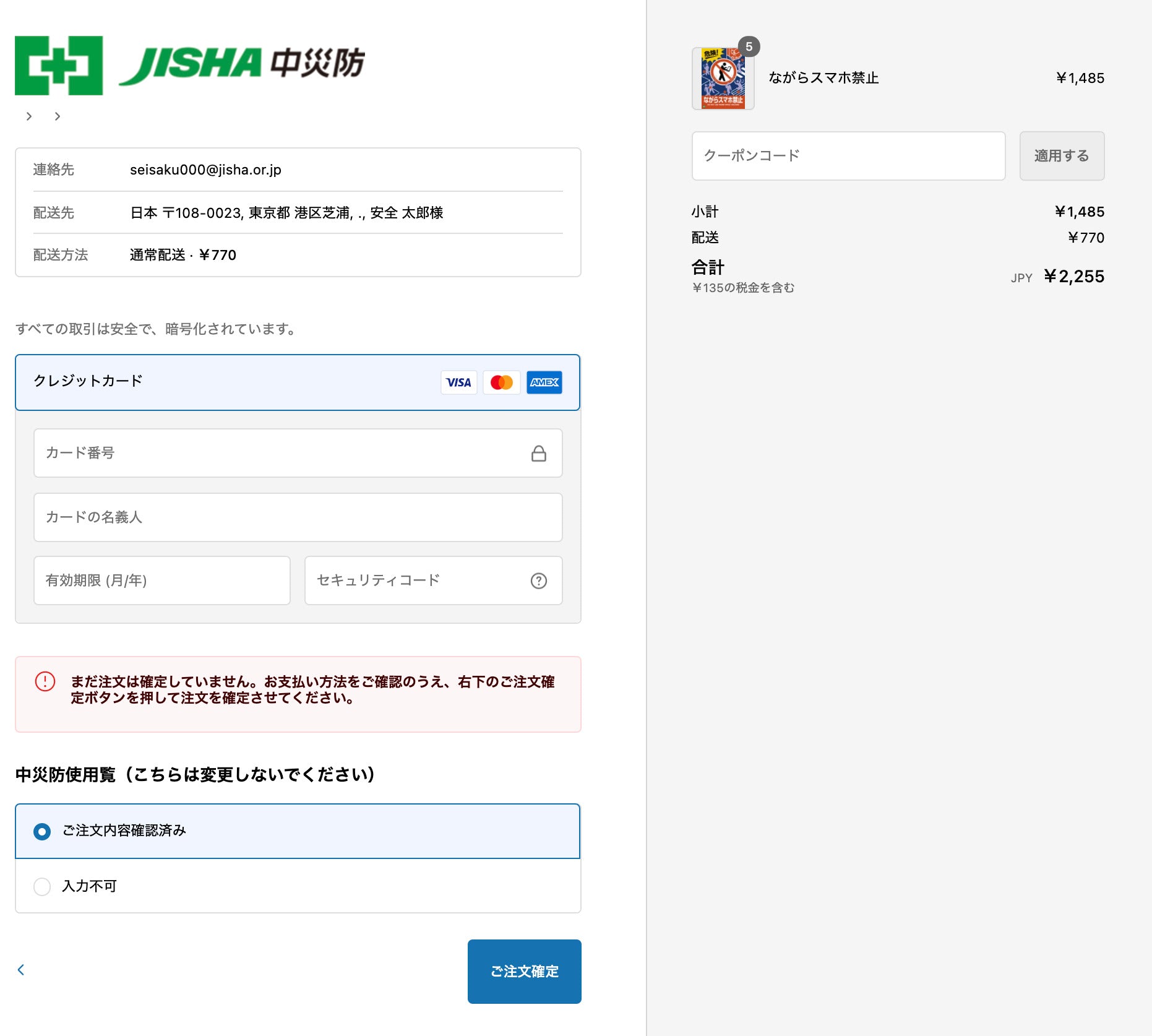Open the security code help icon
The image size is (1152, 1036).
pos(538,581)
